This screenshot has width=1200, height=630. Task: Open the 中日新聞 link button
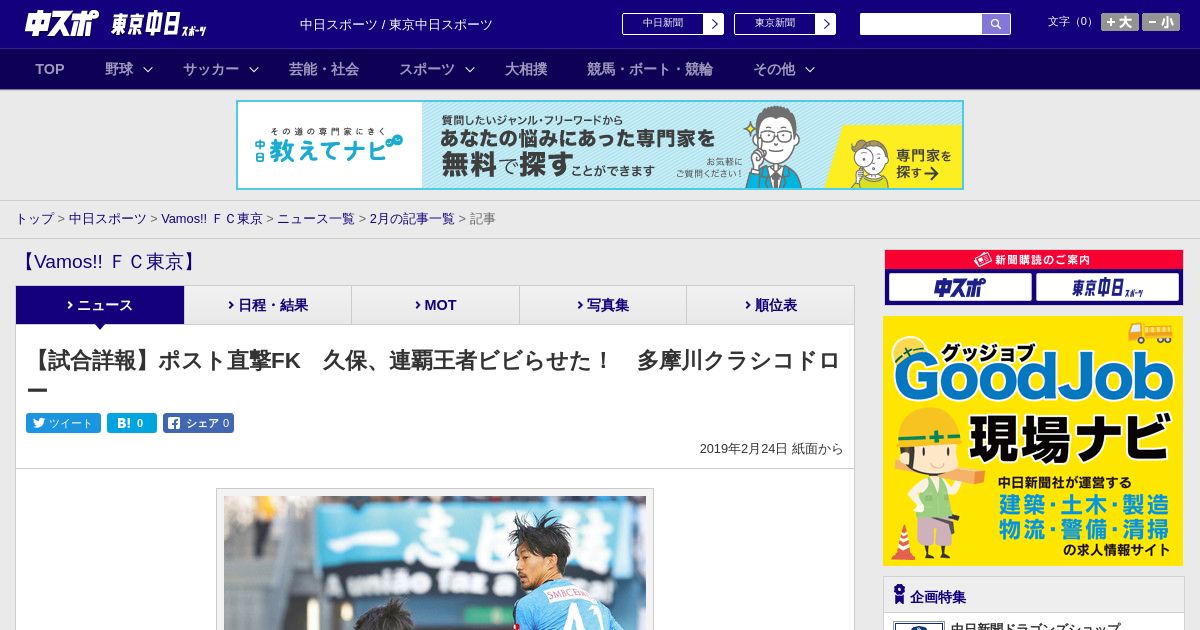663,24
